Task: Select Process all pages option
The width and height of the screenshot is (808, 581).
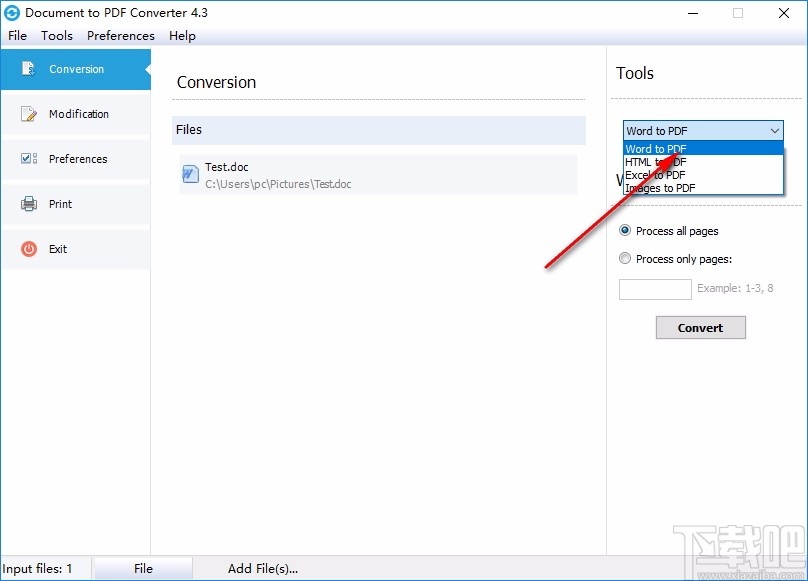Action: [x=625, y=231]
